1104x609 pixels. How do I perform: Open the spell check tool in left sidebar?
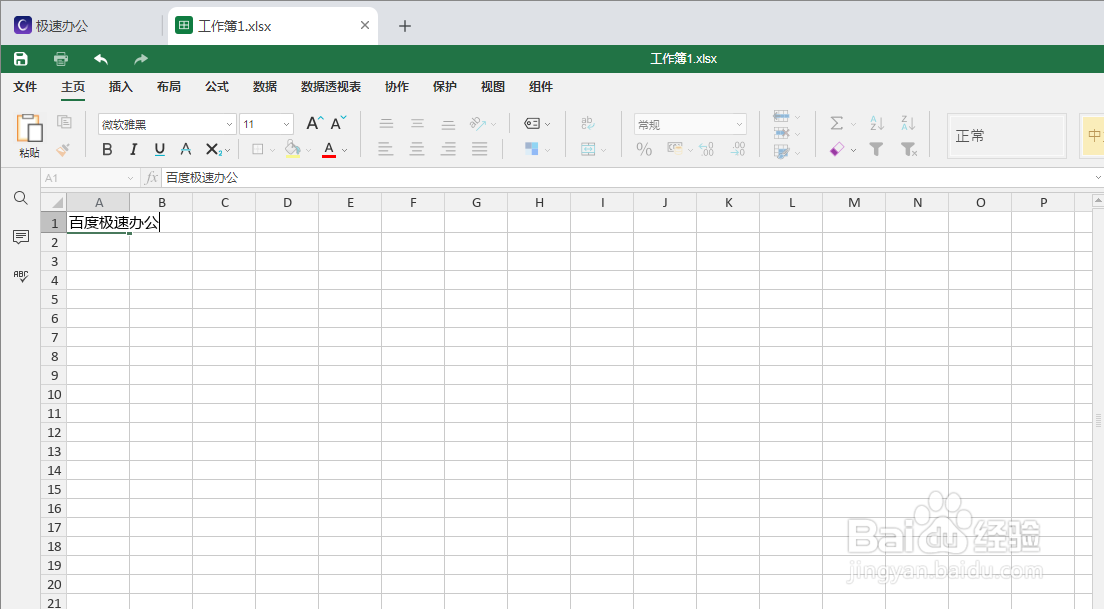[20, 277]
